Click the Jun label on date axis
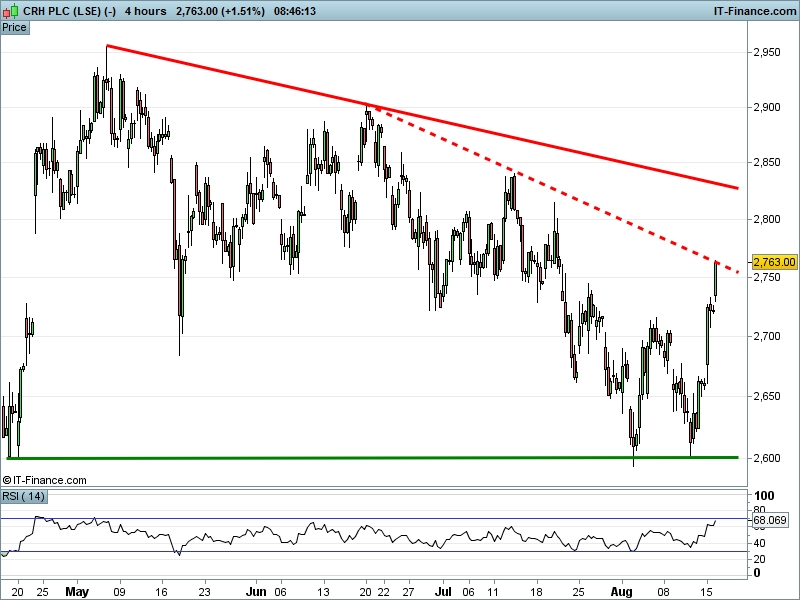The height and width of the screenshot is (600, 800). (256, 592)
